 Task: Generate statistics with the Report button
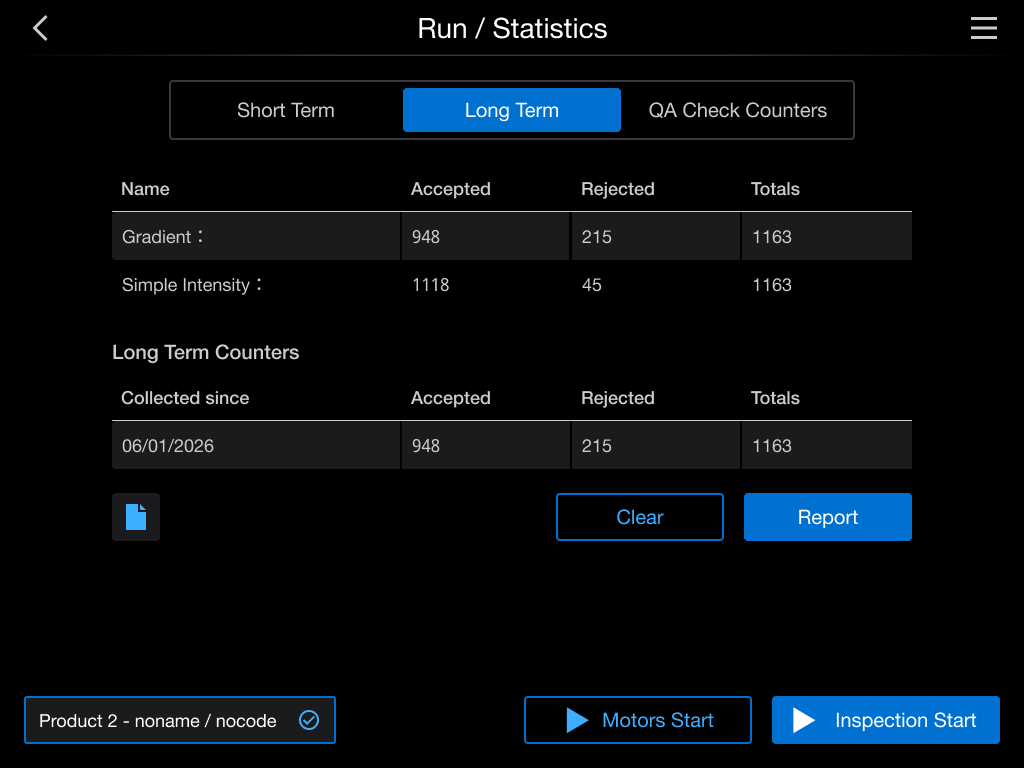(827, 517)
